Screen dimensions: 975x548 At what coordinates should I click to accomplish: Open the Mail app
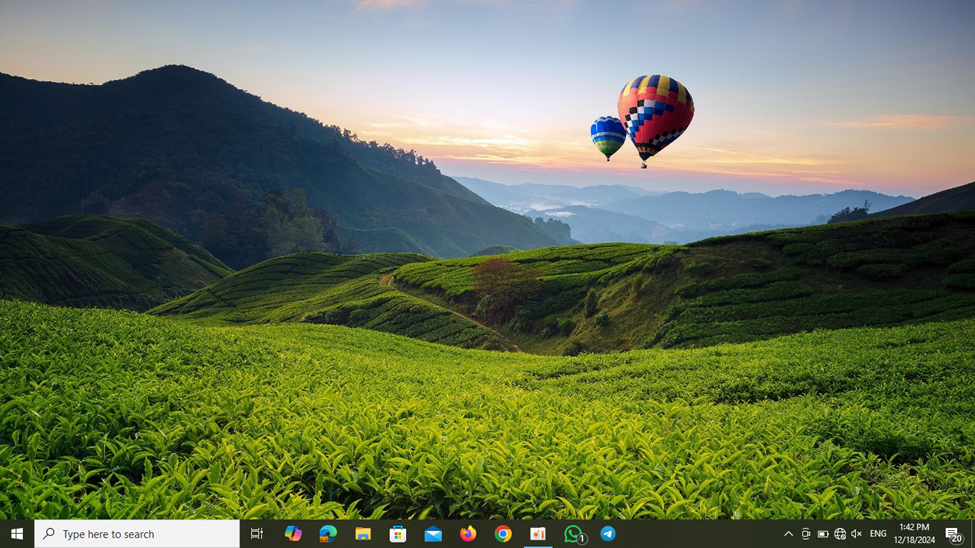(433, 534)
